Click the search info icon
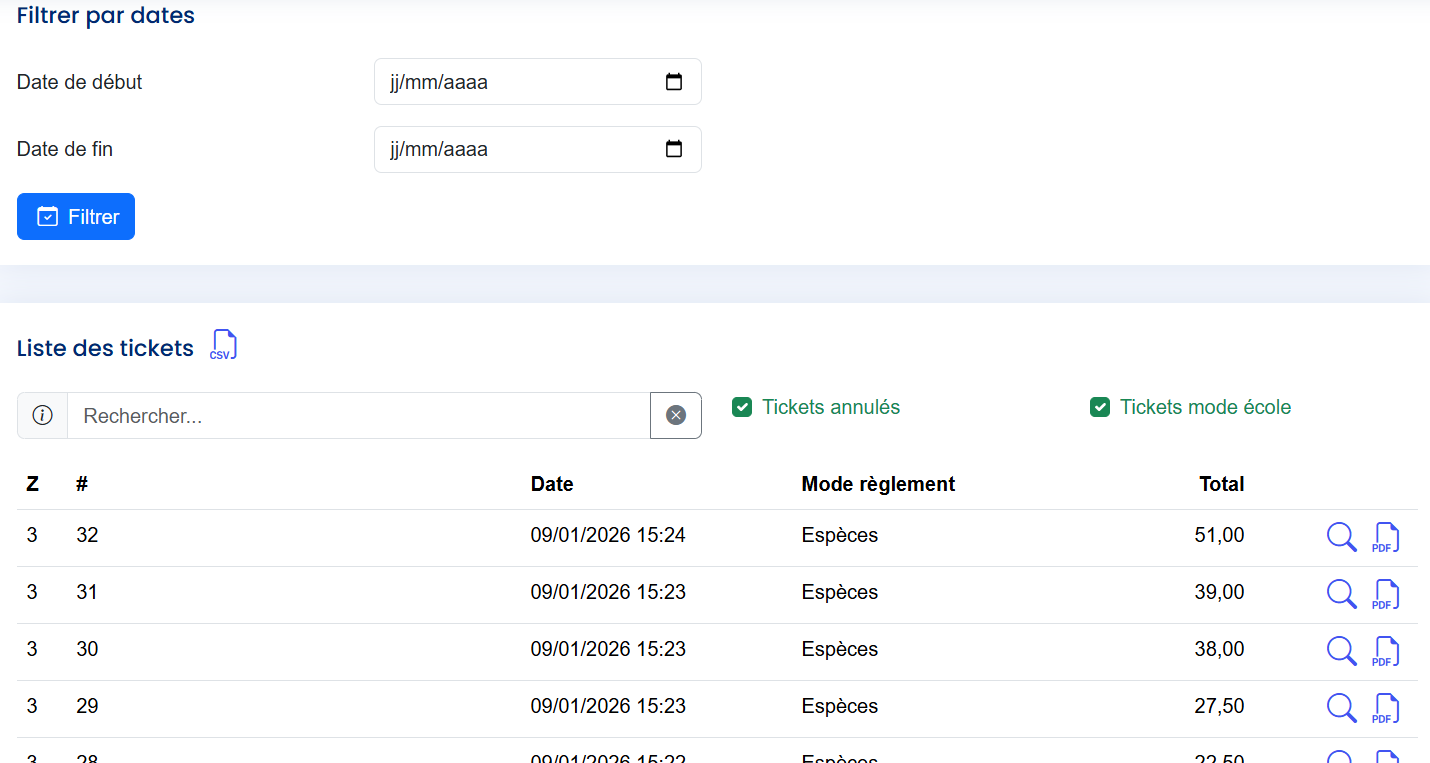This screenshot has width=1430, height=763. click(x=42, y=415)
